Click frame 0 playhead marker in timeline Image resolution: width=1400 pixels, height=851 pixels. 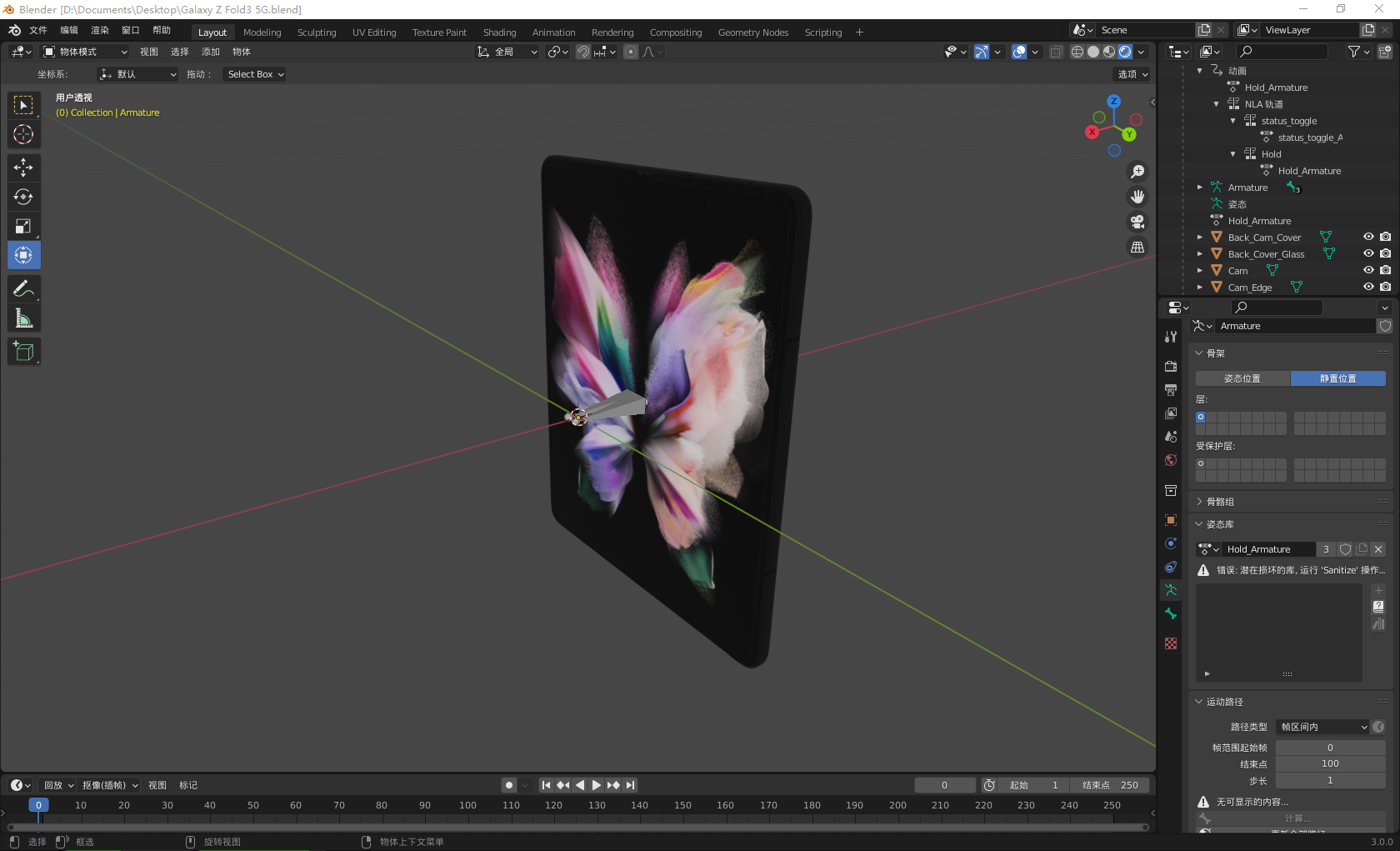[38, 805]
